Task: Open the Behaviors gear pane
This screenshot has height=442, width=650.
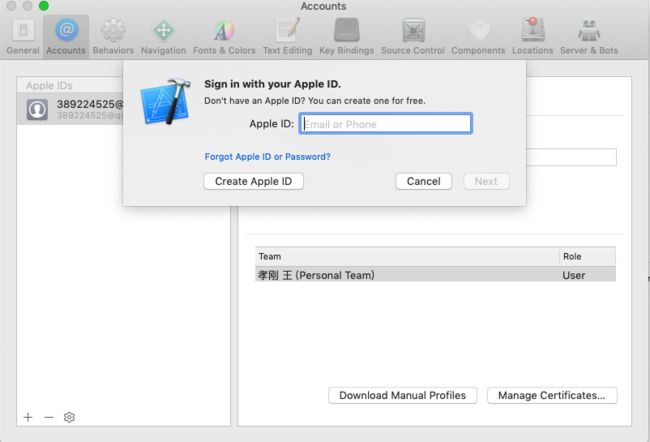Action: pos(113,37)
